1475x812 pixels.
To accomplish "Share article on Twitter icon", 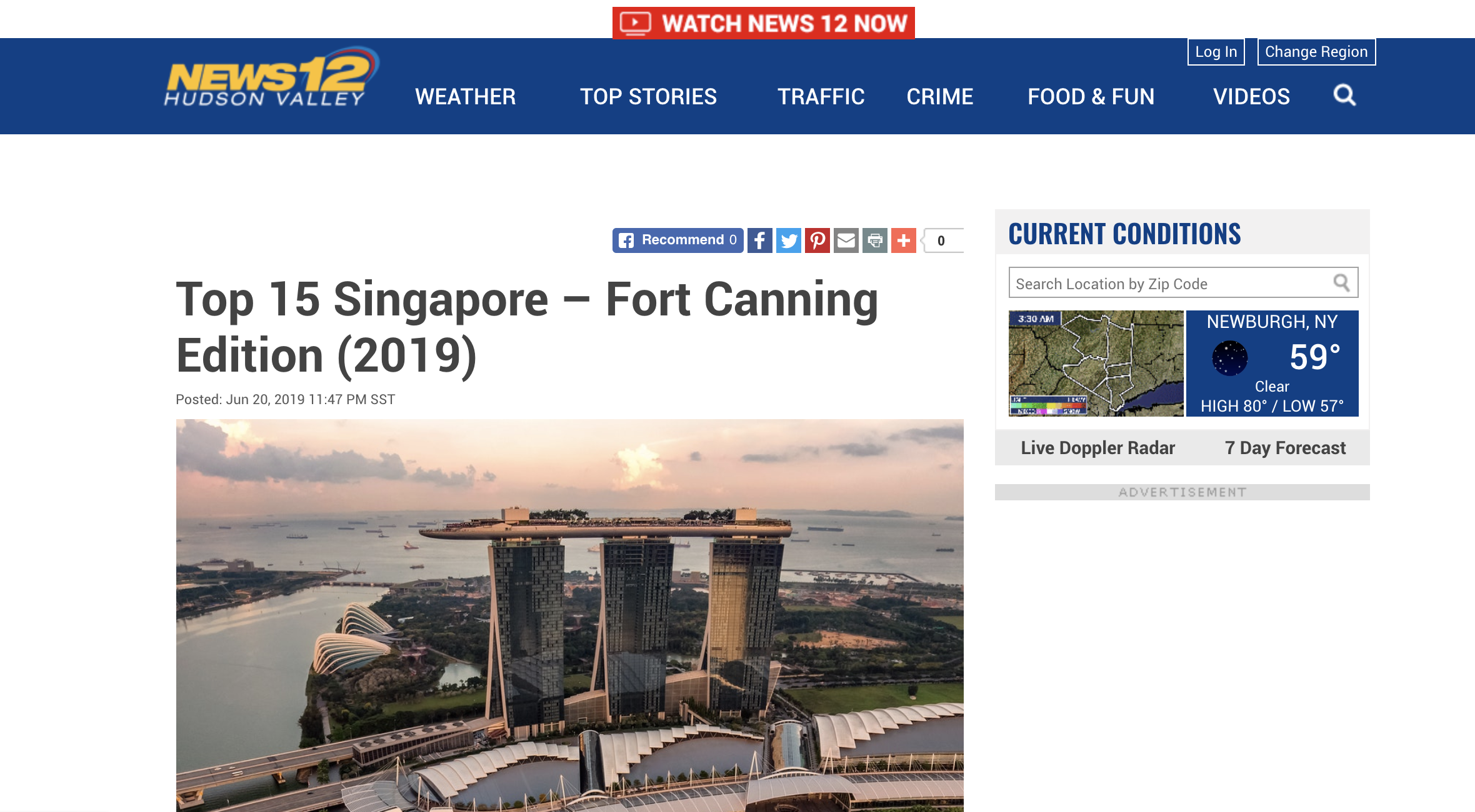I will pyautogui.click(x=788, y=240).
